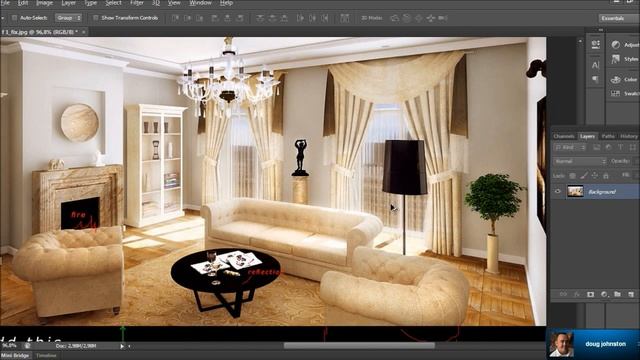The width and height of the screenshot is (640, 360).
Task: Select the 3D Slide mode icon
Action: tap(431, 18)
